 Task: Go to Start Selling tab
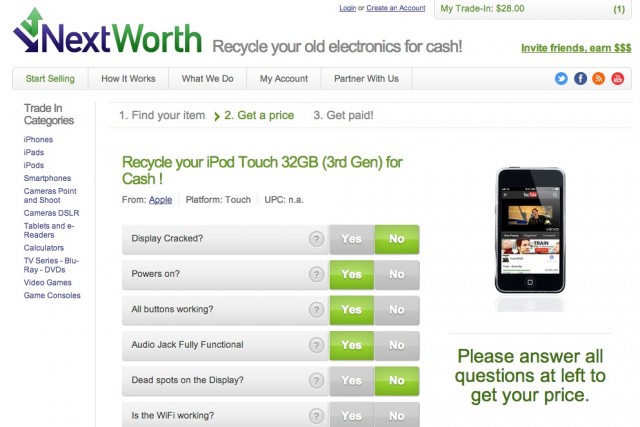coord(50,78)
